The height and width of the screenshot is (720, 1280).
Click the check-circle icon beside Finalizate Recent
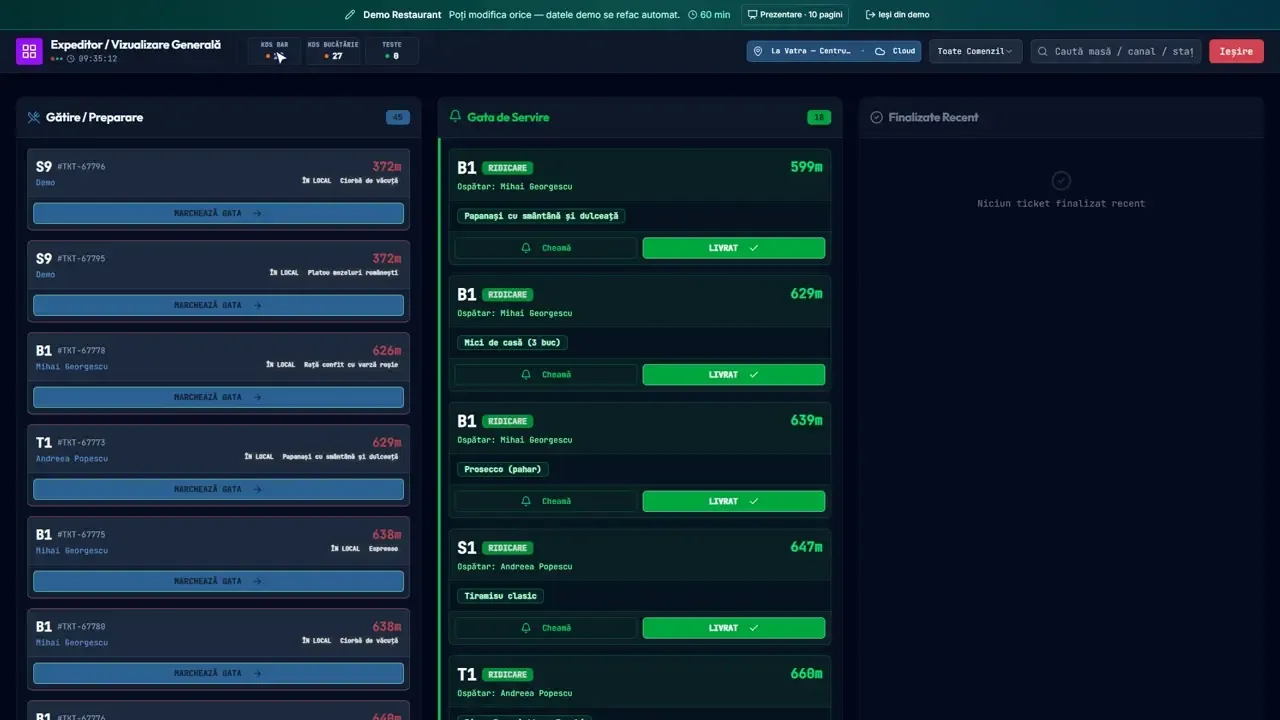click(877, 117)
